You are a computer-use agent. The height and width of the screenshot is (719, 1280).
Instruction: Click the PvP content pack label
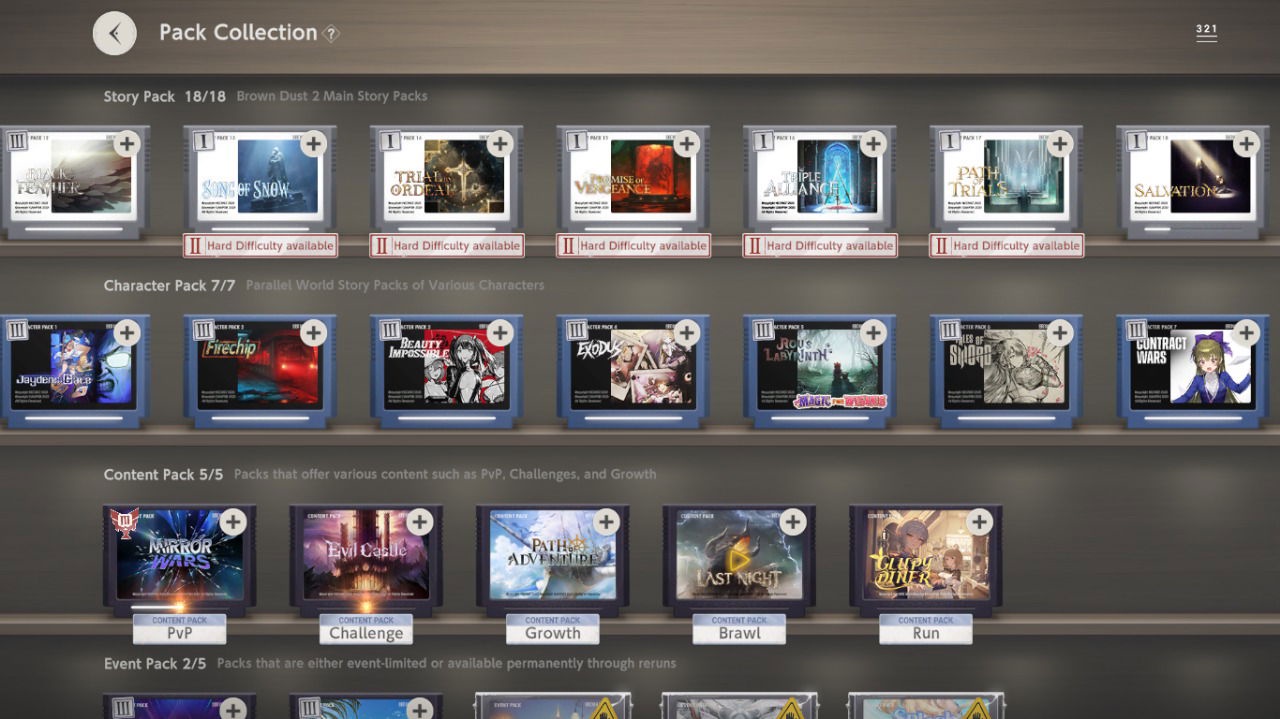pos(180,629)
